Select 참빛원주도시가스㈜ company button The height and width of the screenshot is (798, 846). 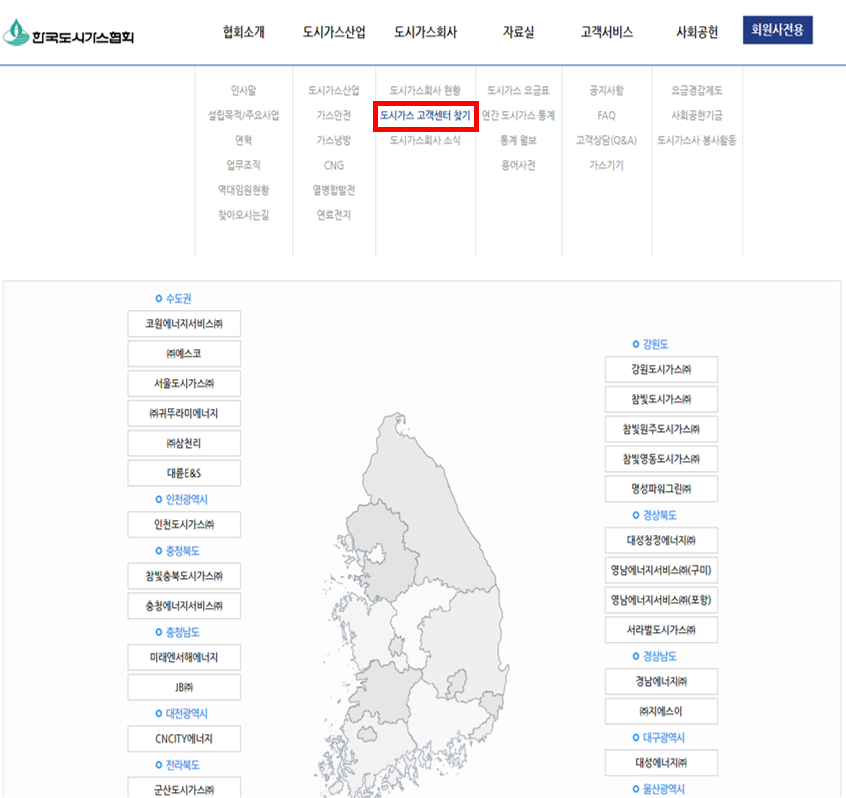coord(661,429)
